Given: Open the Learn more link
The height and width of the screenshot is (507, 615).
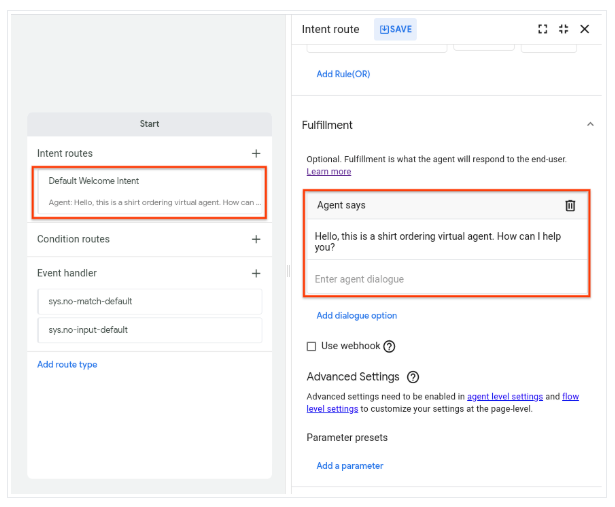Looking at the screenshot, I should [x=329, y=172].
